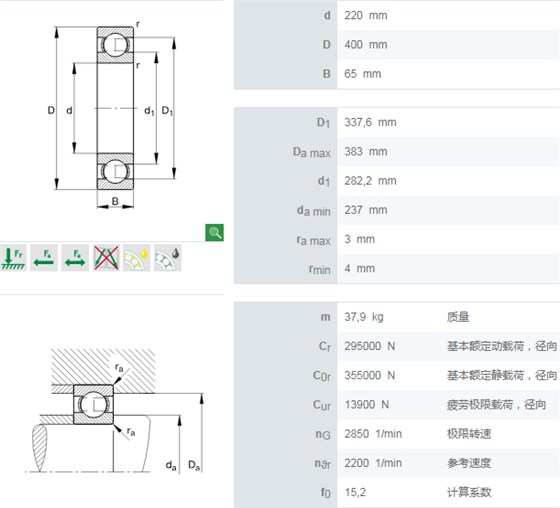The width and height of the screenshot is (560, 508).
Task: Click the nG parameter label
Action: [x=322, y=434]
